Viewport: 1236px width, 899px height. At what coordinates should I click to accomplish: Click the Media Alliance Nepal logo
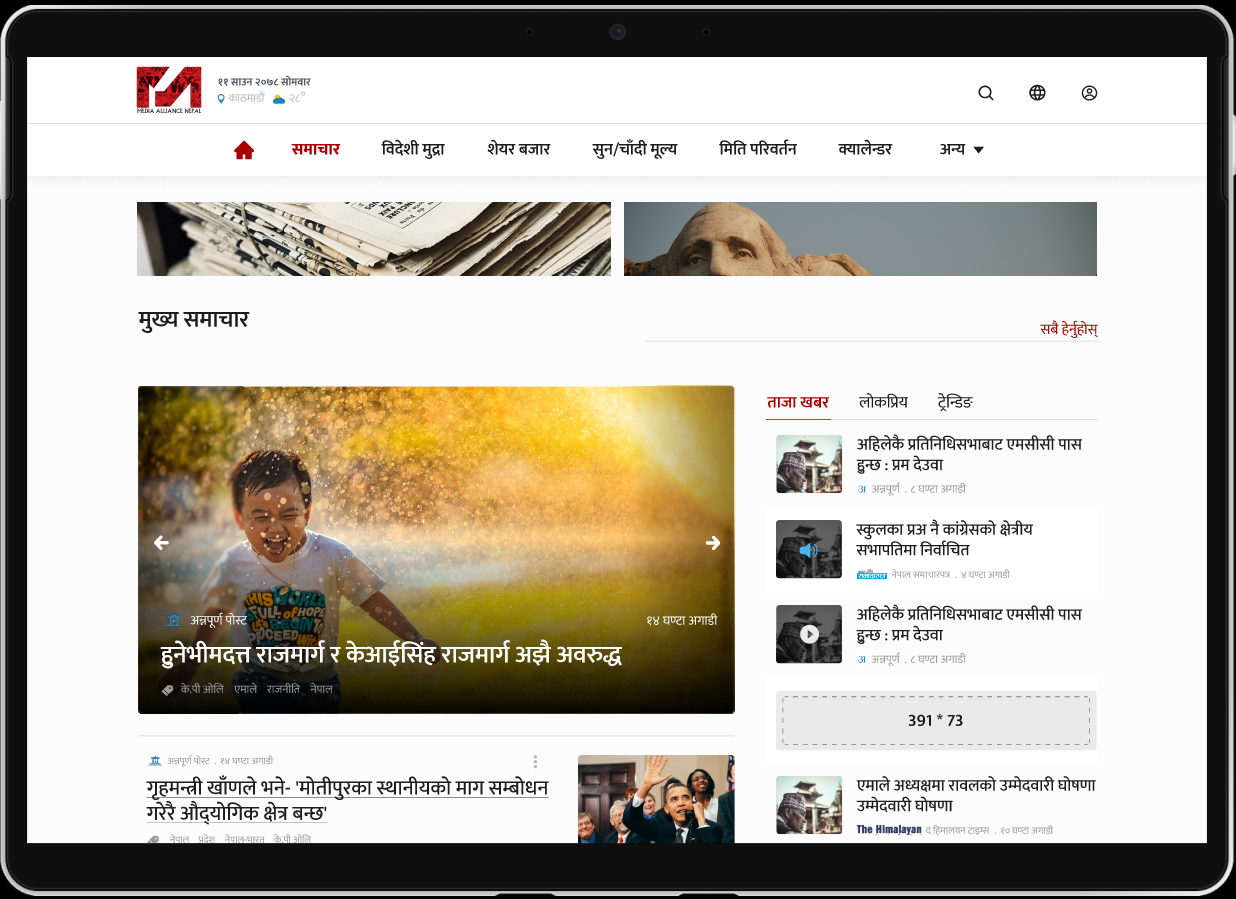click(169, 90)
